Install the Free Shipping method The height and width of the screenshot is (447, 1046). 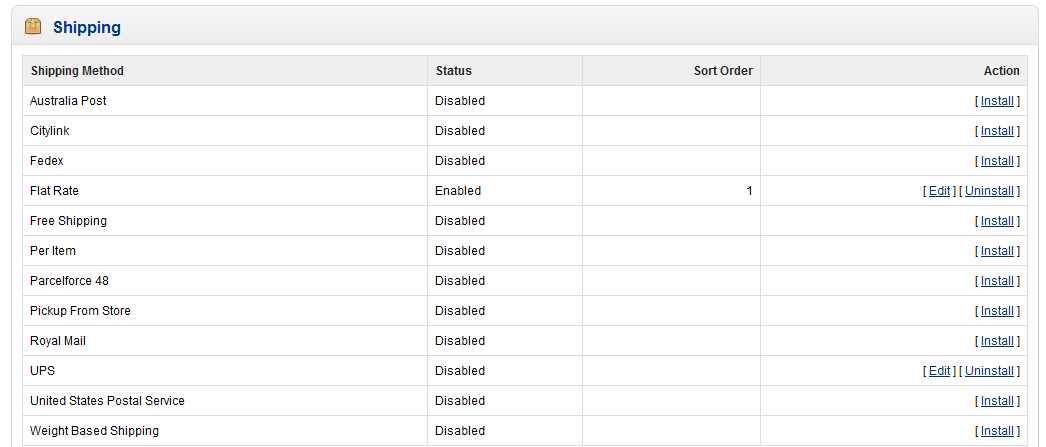(997, 221)
